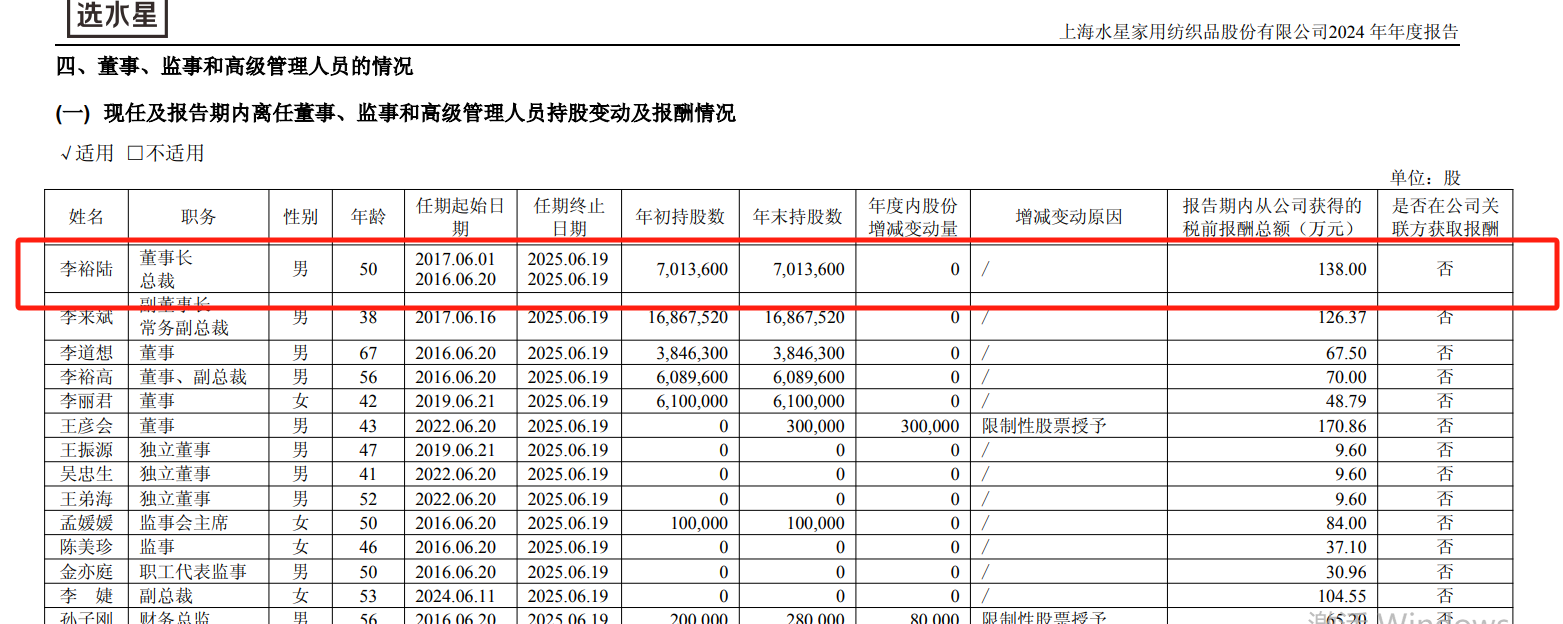
Task: Click the 增减变动原因 column header
Action: (x=1069, y=217)
